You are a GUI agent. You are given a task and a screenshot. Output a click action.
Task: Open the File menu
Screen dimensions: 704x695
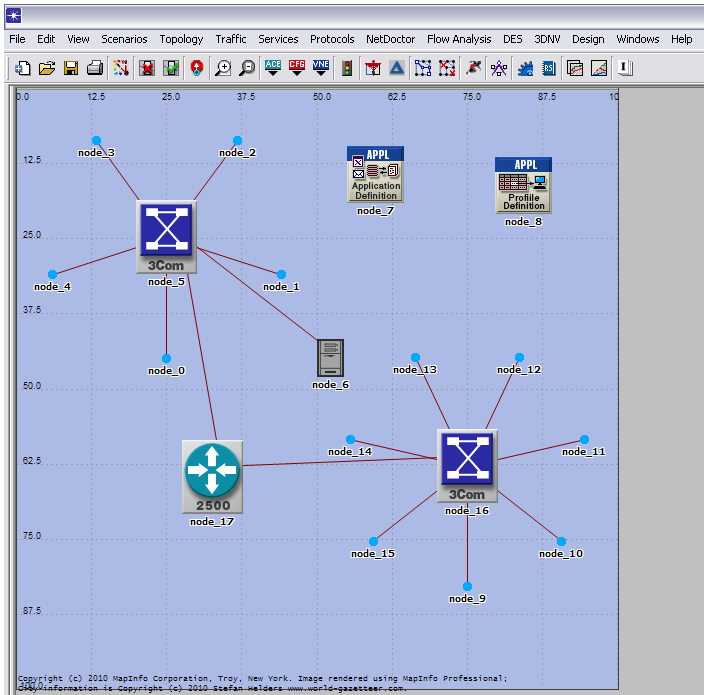17,39
